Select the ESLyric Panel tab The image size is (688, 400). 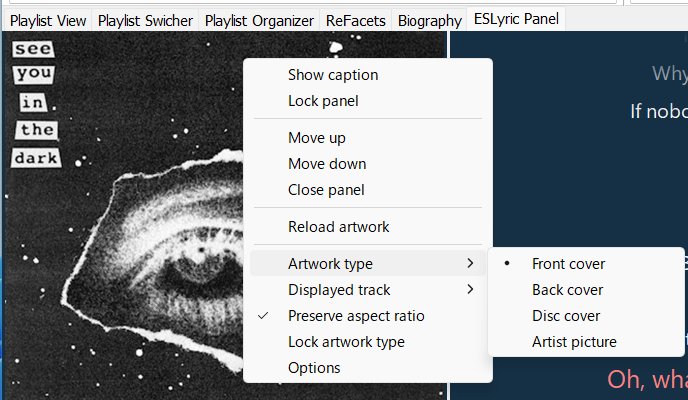[x=516, y=19]
